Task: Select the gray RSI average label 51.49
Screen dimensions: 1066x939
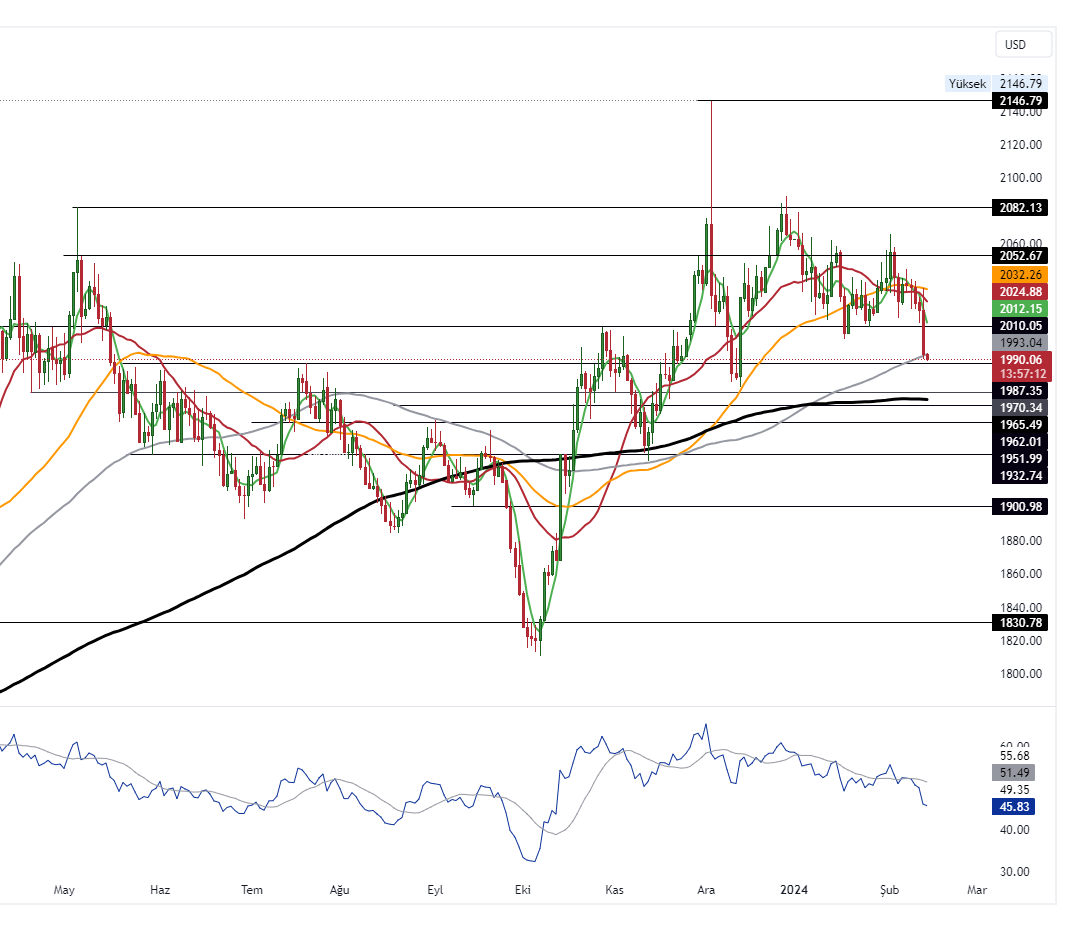Action: tap(1020, 773)
